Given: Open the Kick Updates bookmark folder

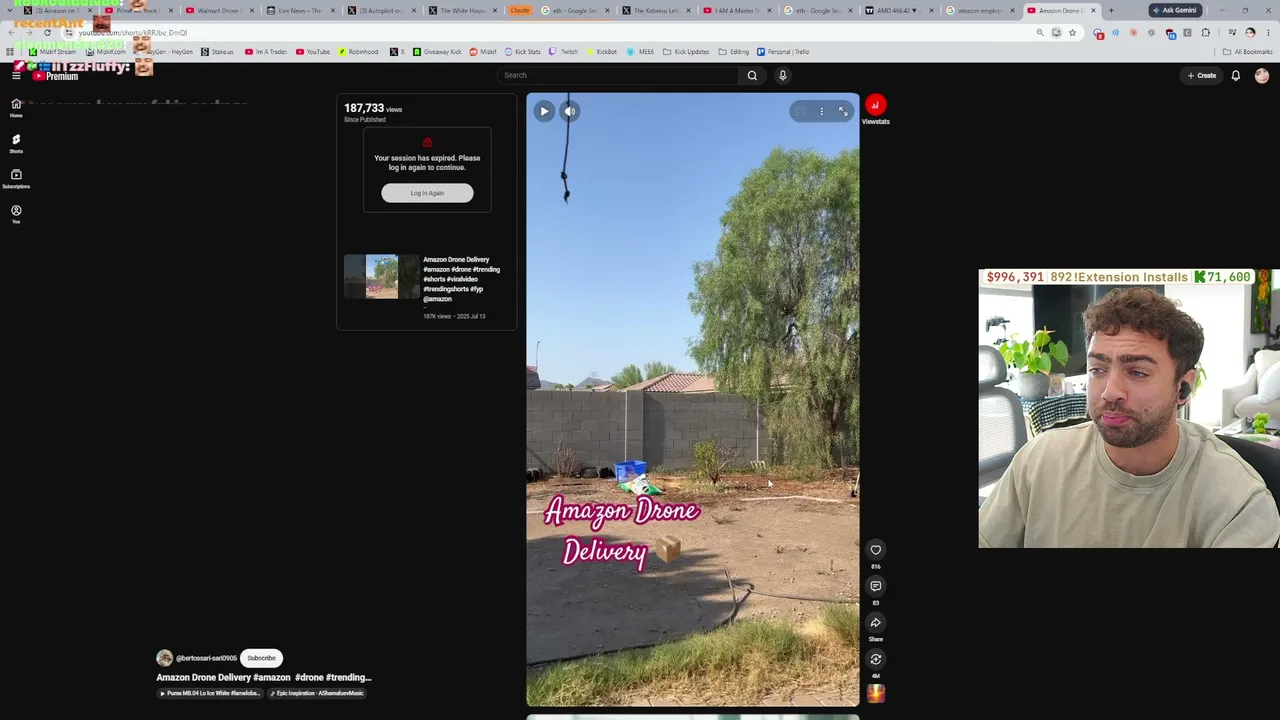Looking at the screenshot, I should pos(686,52).
